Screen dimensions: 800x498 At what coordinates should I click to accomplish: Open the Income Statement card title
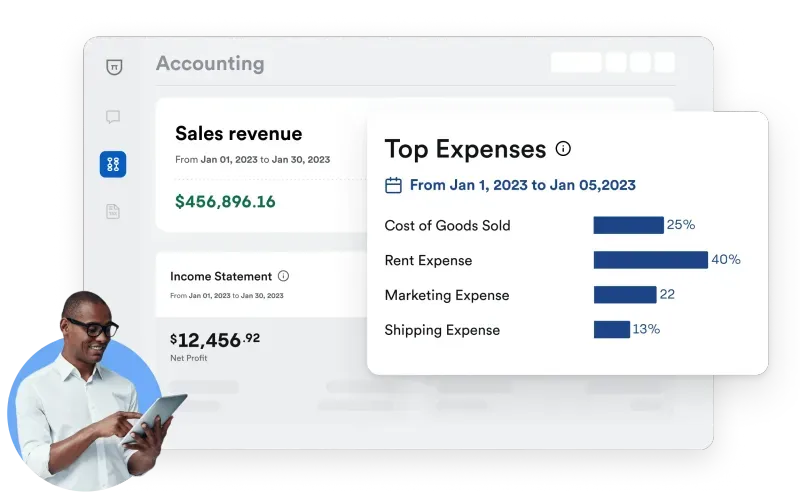click(220, 276)
